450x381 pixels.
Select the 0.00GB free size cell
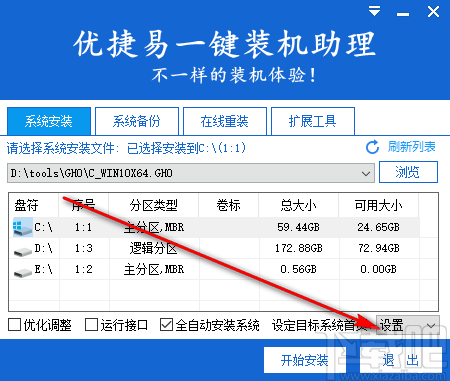[x=378, y=269]
